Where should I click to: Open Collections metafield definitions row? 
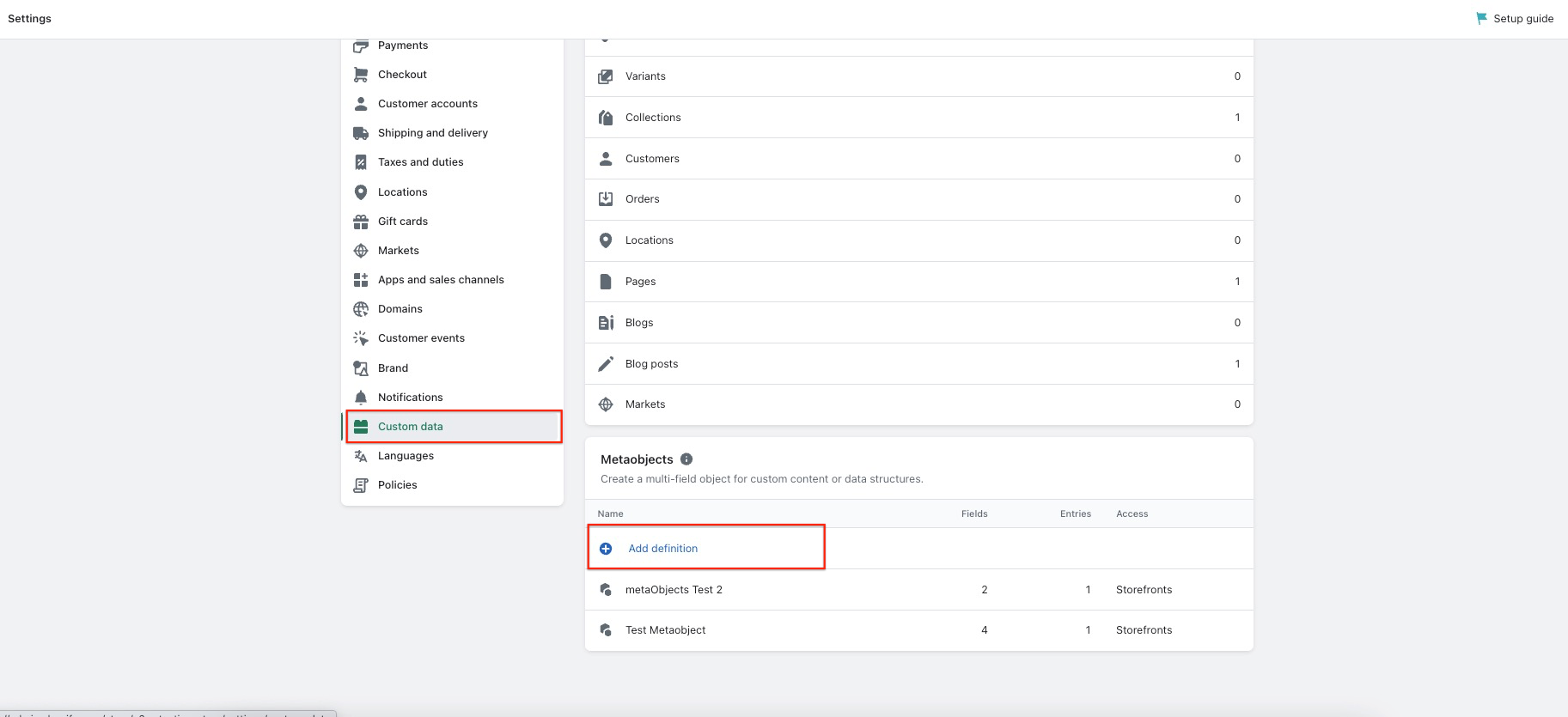[x=653, y=118]
